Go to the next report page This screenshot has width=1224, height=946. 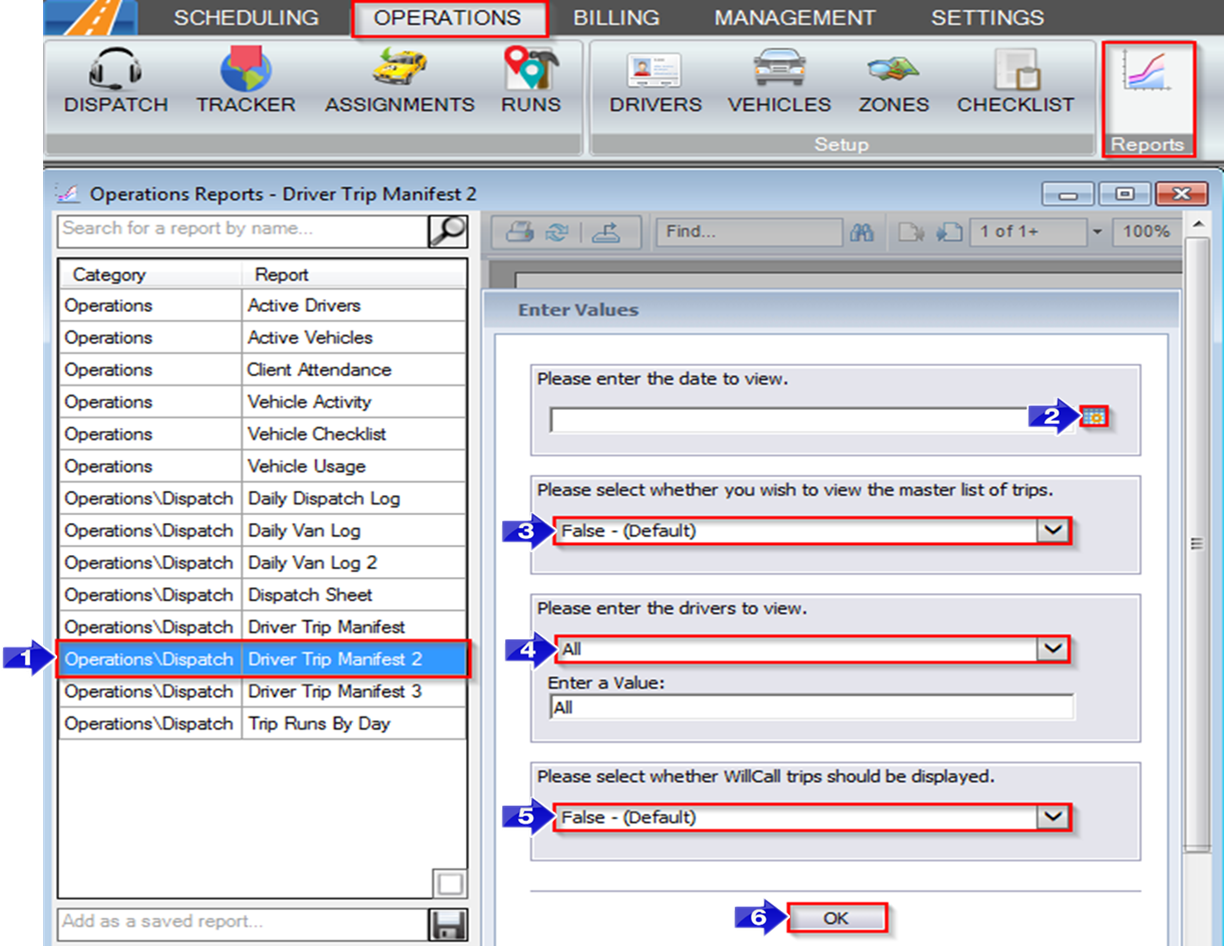pos(949,232)
